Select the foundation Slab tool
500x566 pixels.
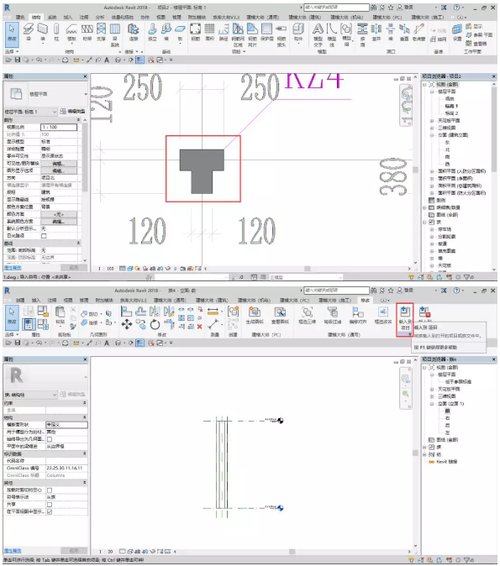coord(180,32)
